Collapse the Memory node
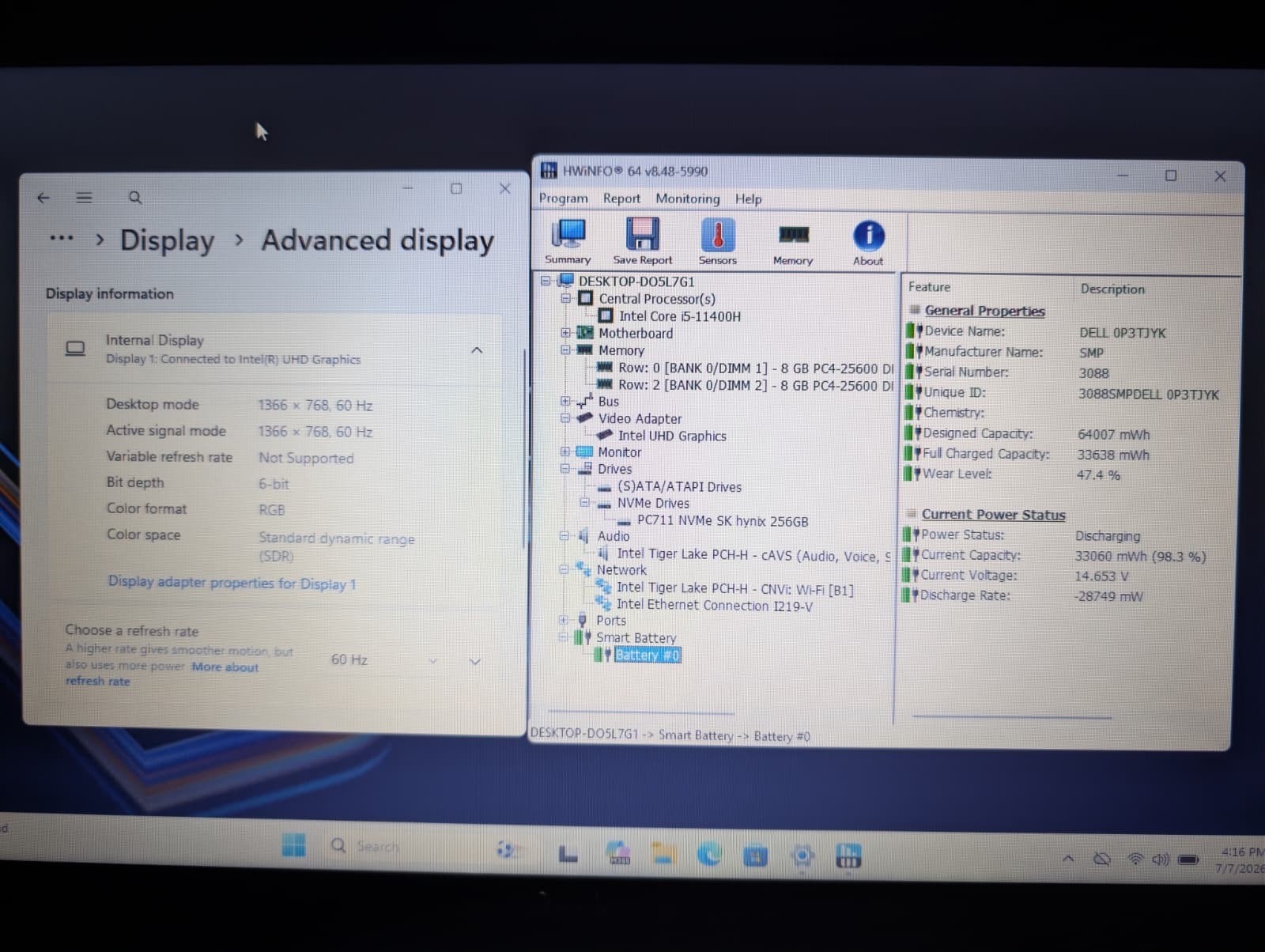The image size is (1265, 952). click(x=565, y=349)
